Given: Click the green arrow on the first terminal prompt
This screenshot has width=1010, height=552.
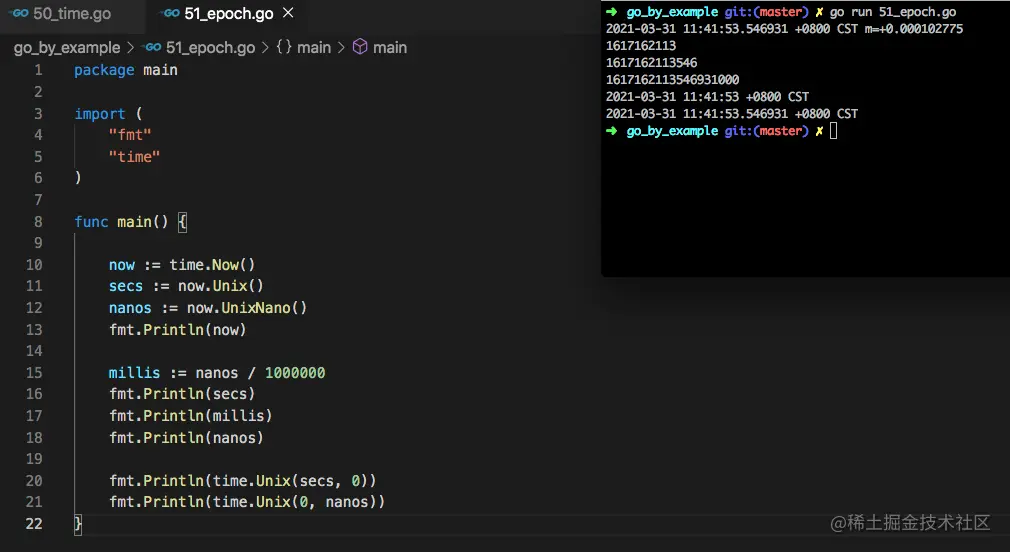Looking at the screenshot, I should [x=611, y=12].
